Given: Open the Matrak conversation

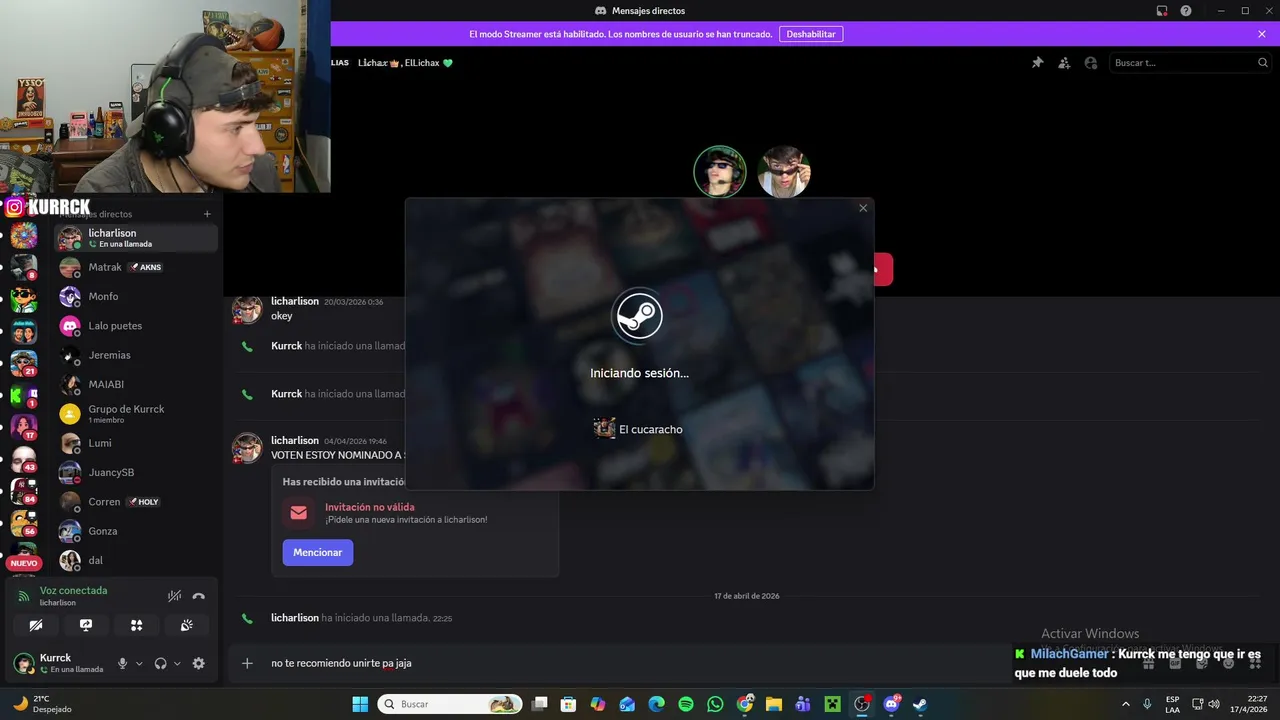Looking at the screenshot, I should (136, 267).
